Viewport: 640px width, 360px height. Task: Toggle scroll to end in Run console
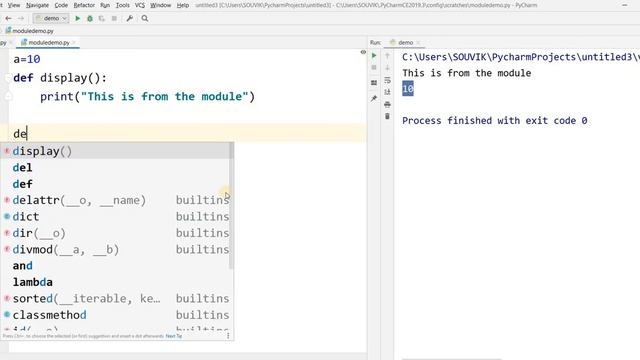point(387,92)
